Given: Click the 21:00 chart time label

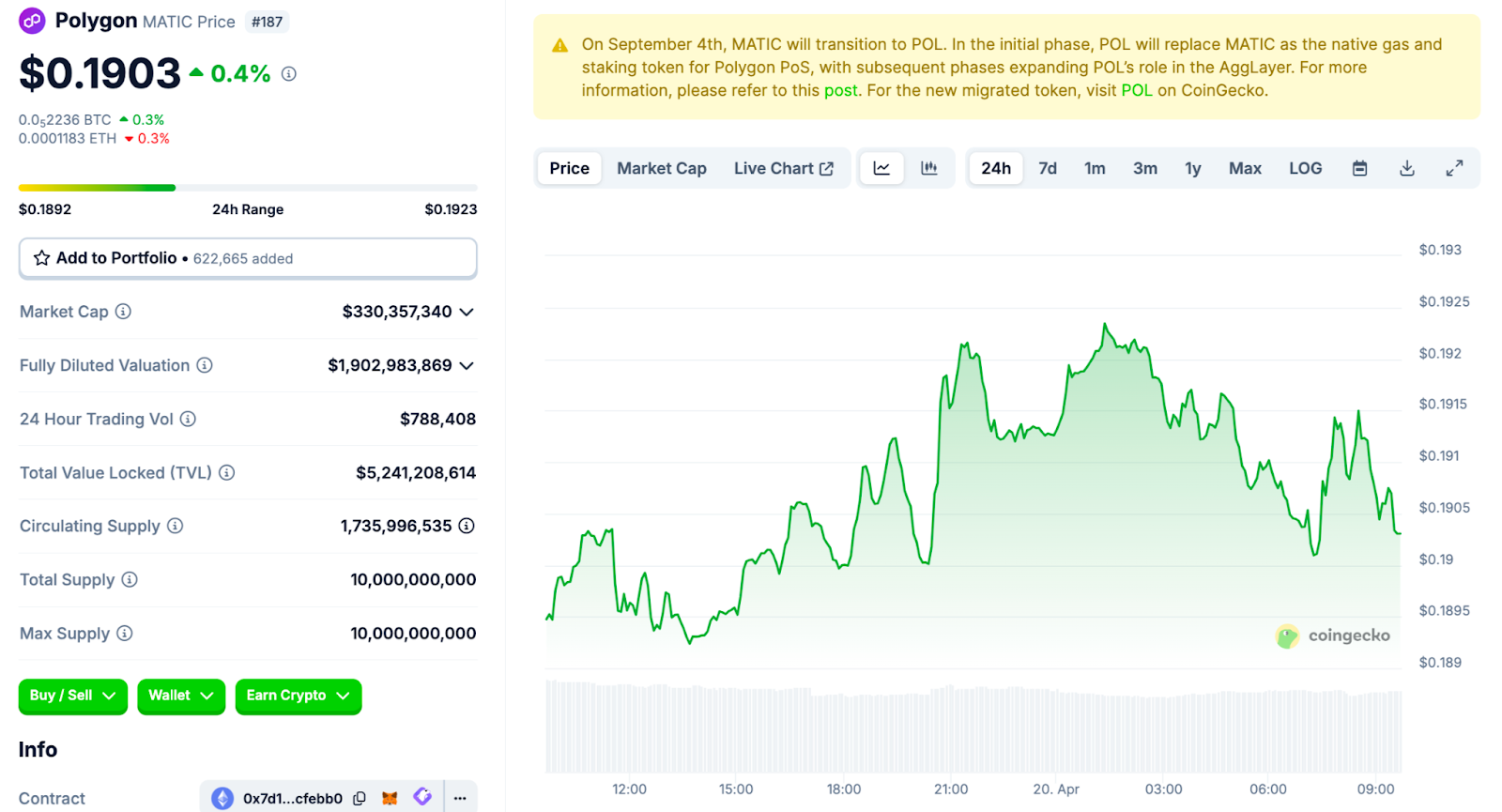Looking at the screenshot, I should (951, 789).
